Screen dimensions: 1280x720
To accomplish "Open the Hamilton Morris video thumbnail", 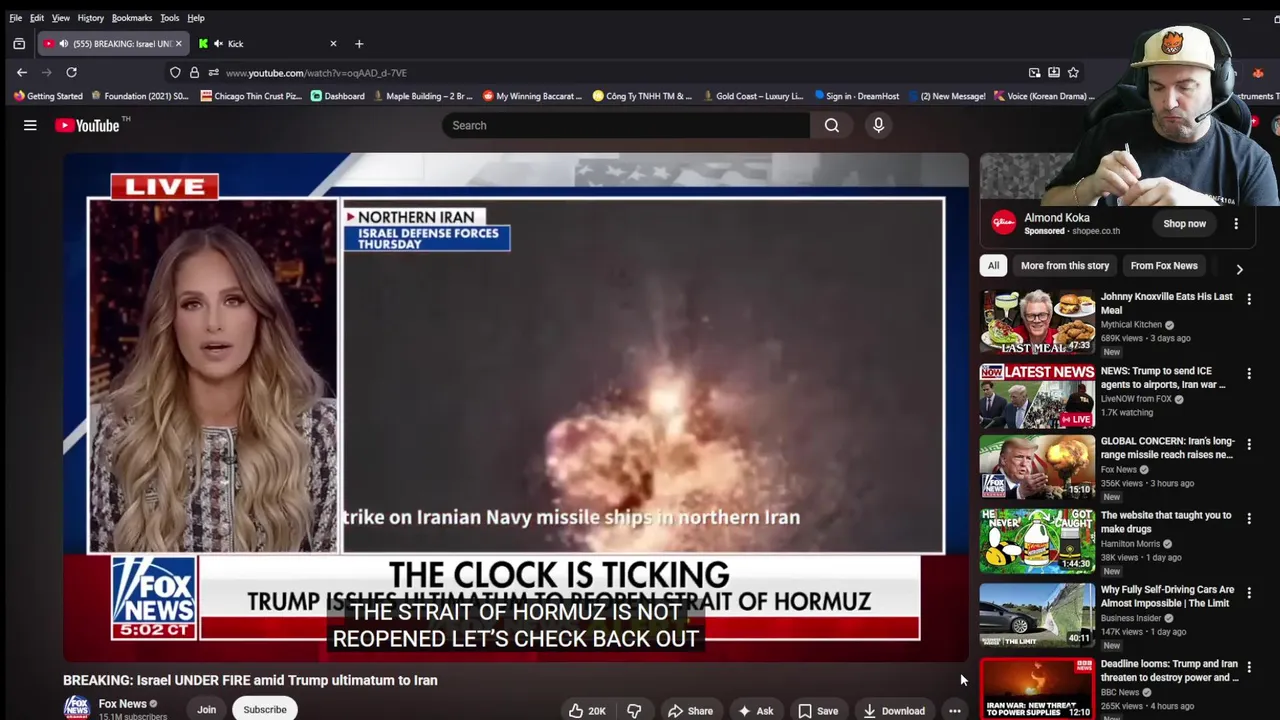I will pos(1037,541).
